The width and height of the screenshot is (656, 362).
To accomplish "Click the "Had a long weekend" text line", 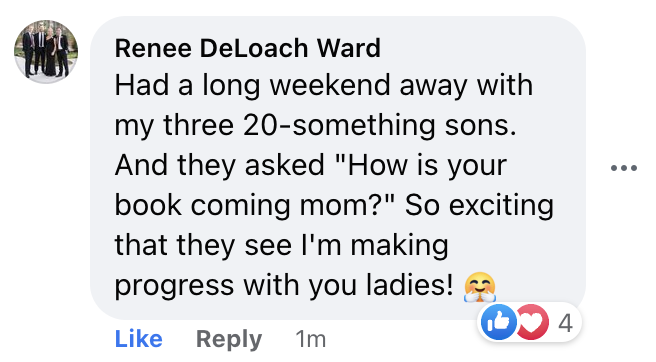I will coord(324,86).
